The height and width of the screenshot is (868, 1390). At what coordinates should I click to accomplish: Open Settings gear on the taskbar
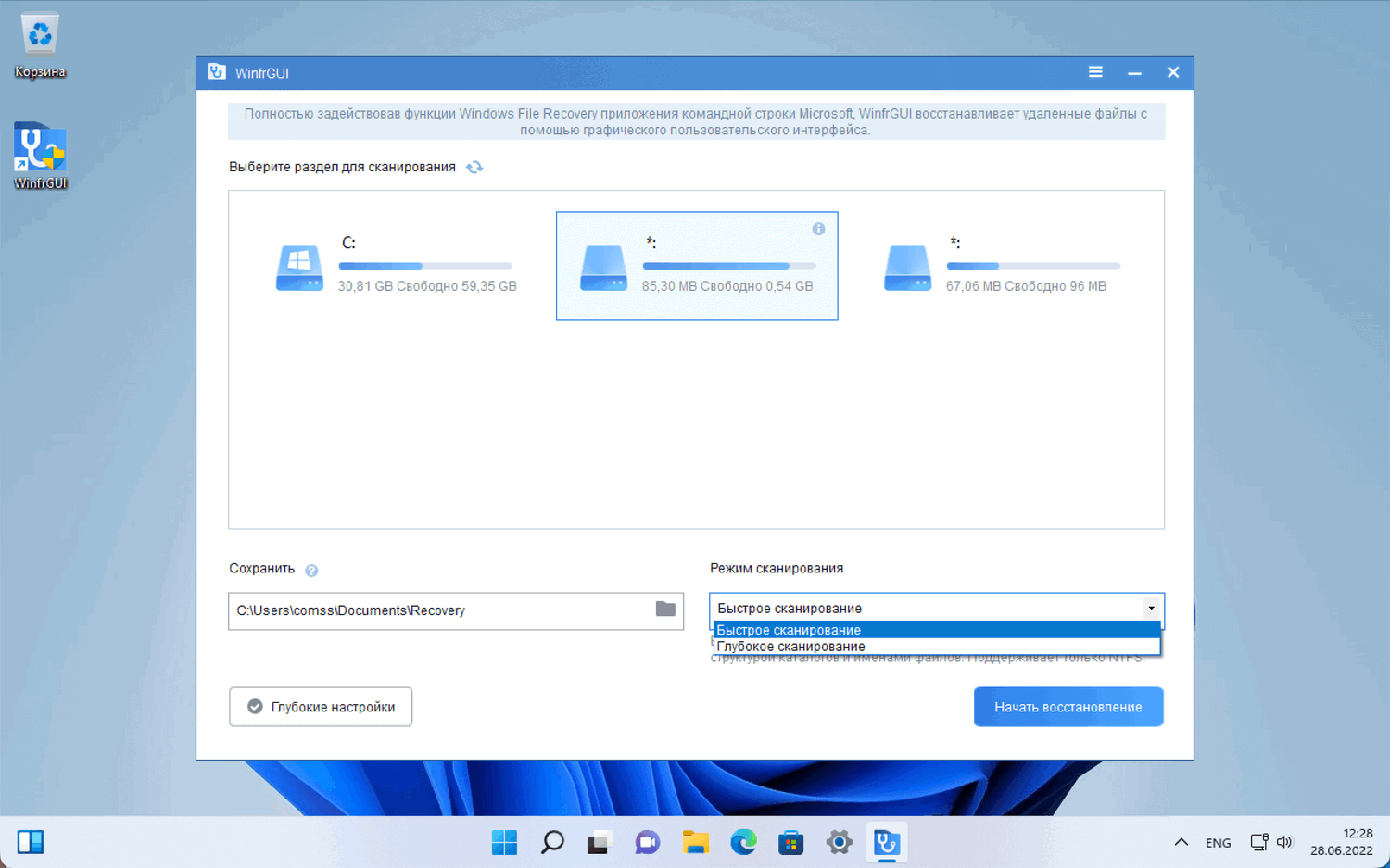(840, 842)
